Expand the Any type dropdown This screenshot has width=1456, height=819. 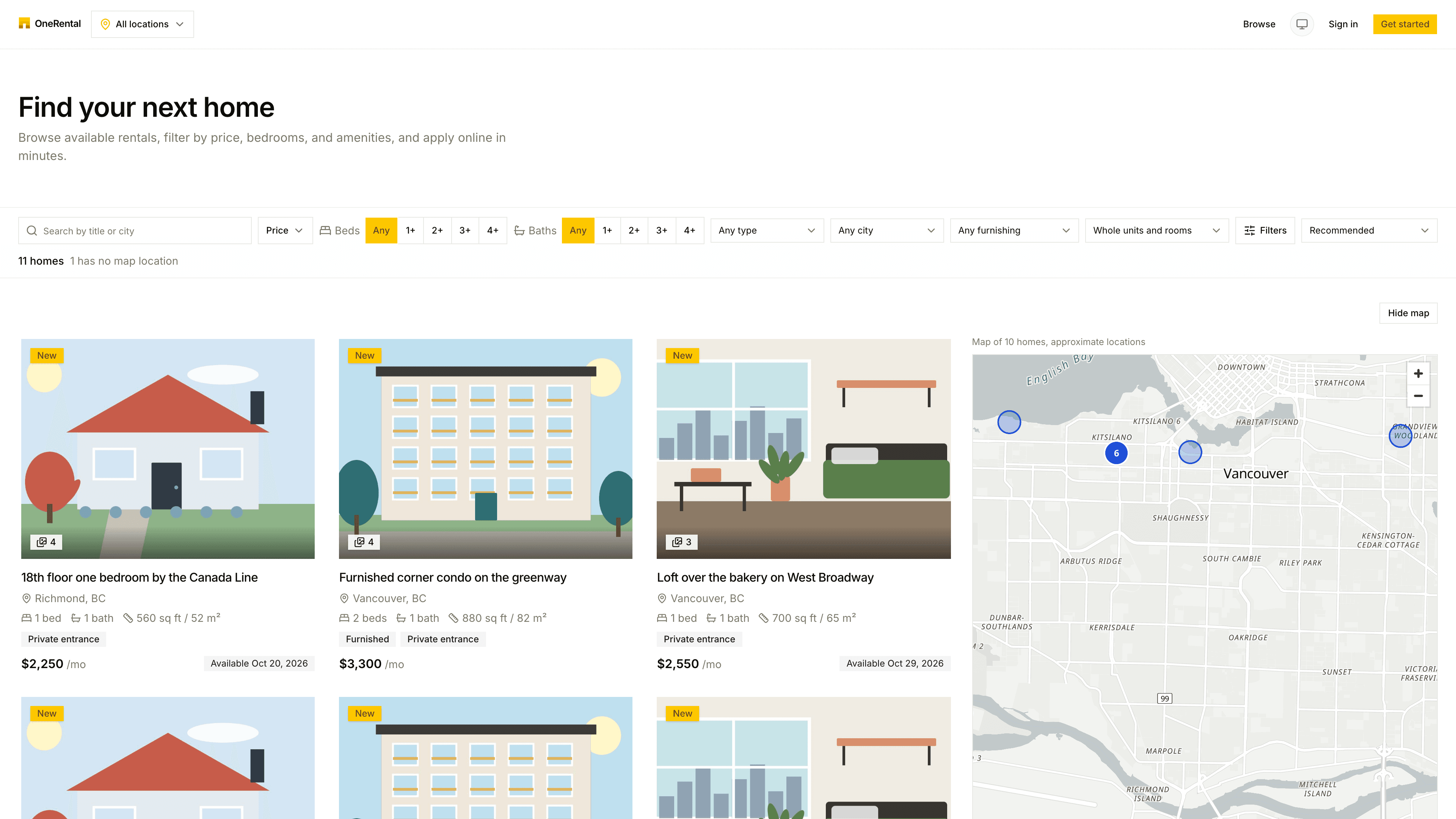click(767, 231)
